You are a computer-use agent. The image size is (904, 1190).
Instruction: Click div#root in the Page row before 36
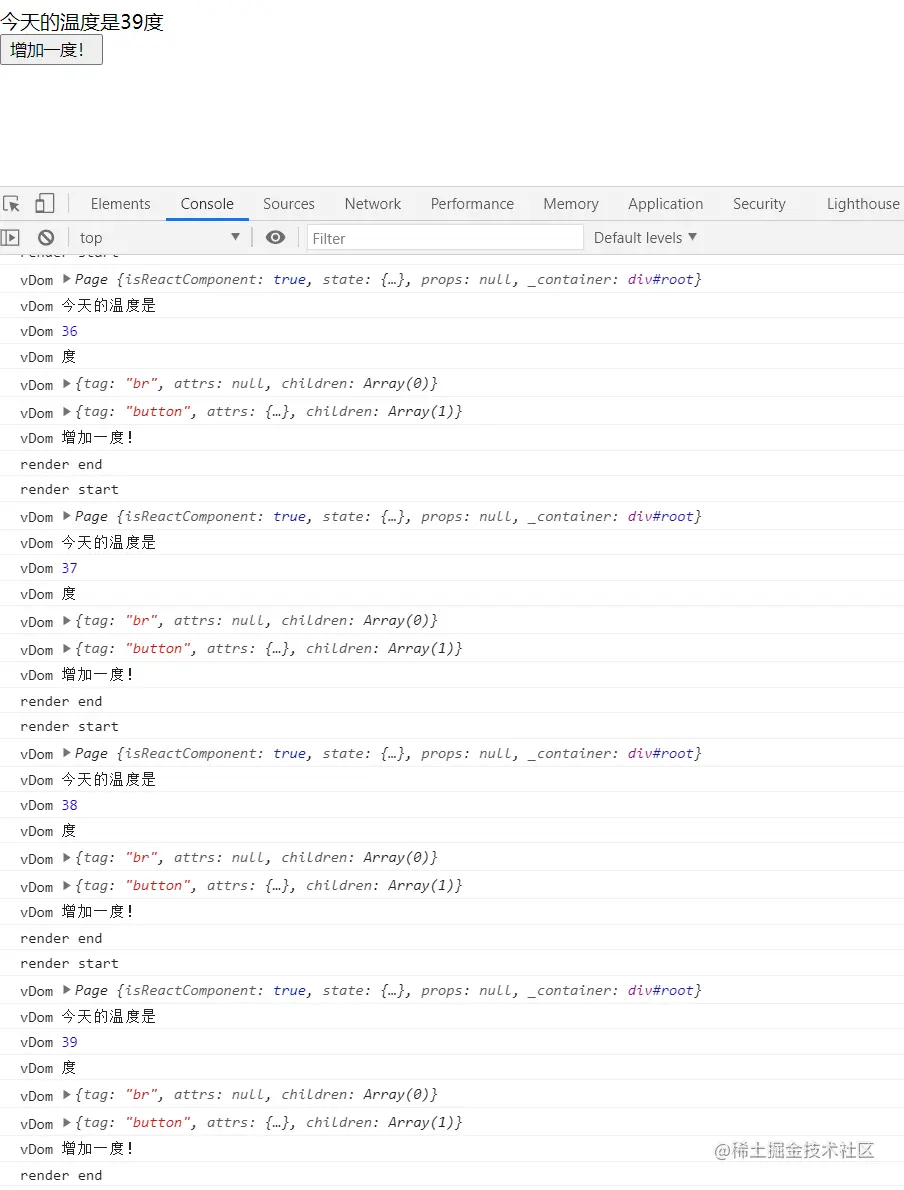tap(660, 279)
